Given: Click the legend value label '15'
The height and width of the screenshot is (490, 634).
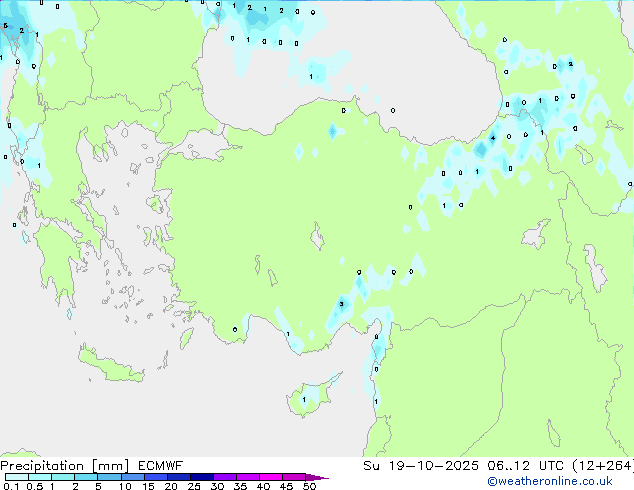Looking at the screenshot, I should pyautogui.click(x=148, y=486).
